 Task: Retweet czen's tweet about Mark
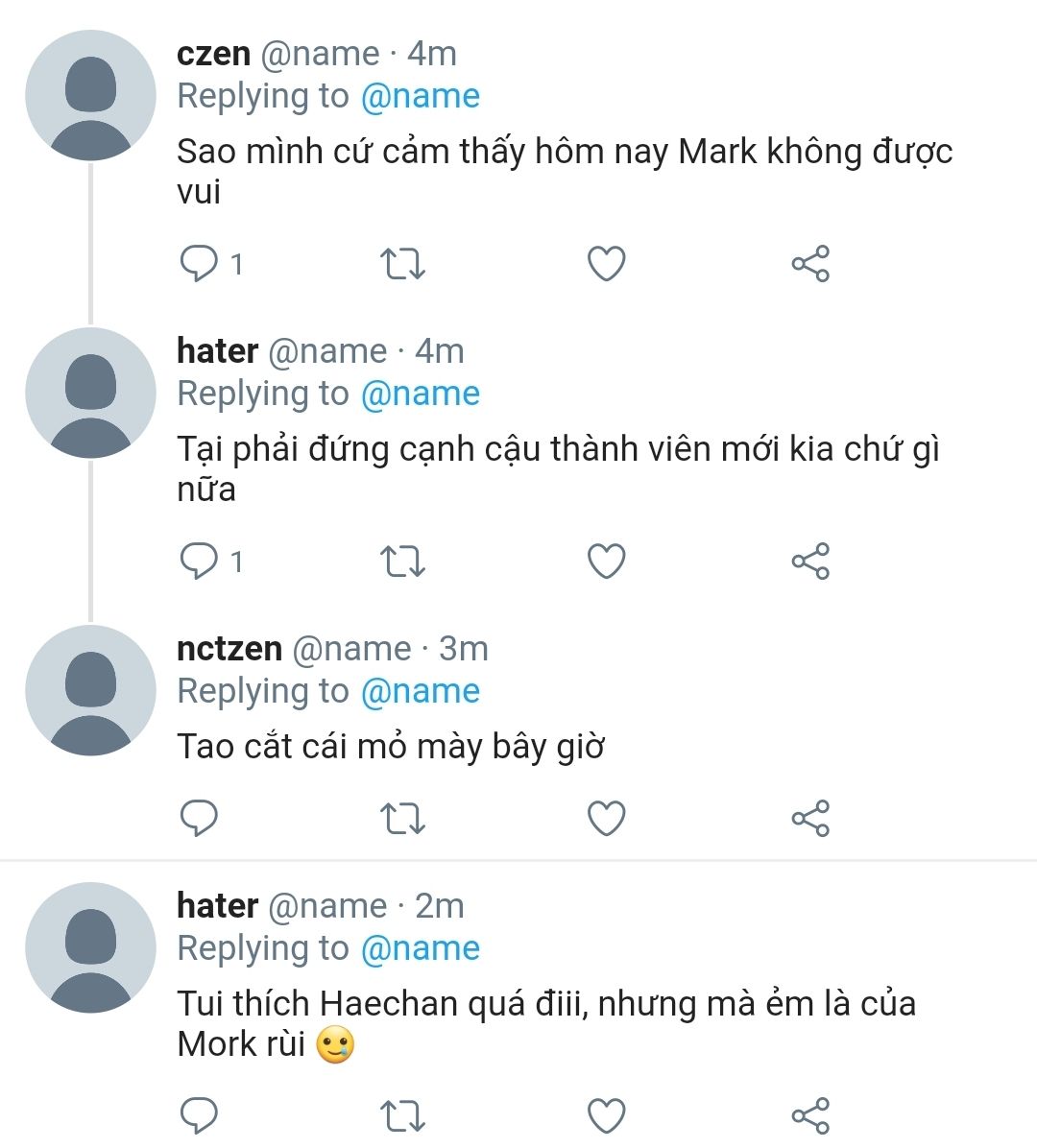tap(402, 263)
